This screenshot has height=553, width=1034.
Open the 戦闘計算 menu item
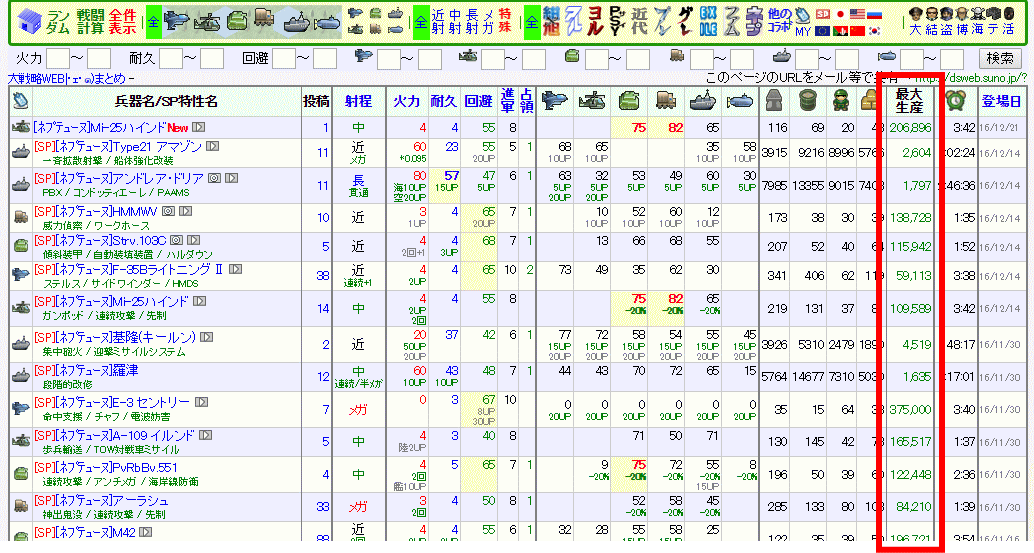pyautogui.click(x=90, y=22)
